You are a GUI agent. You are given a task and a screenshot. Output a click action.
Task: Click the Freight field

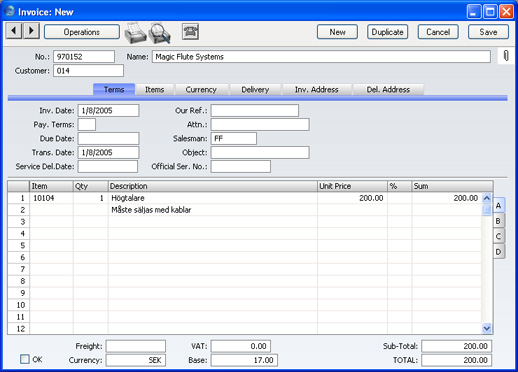[136, 346]
